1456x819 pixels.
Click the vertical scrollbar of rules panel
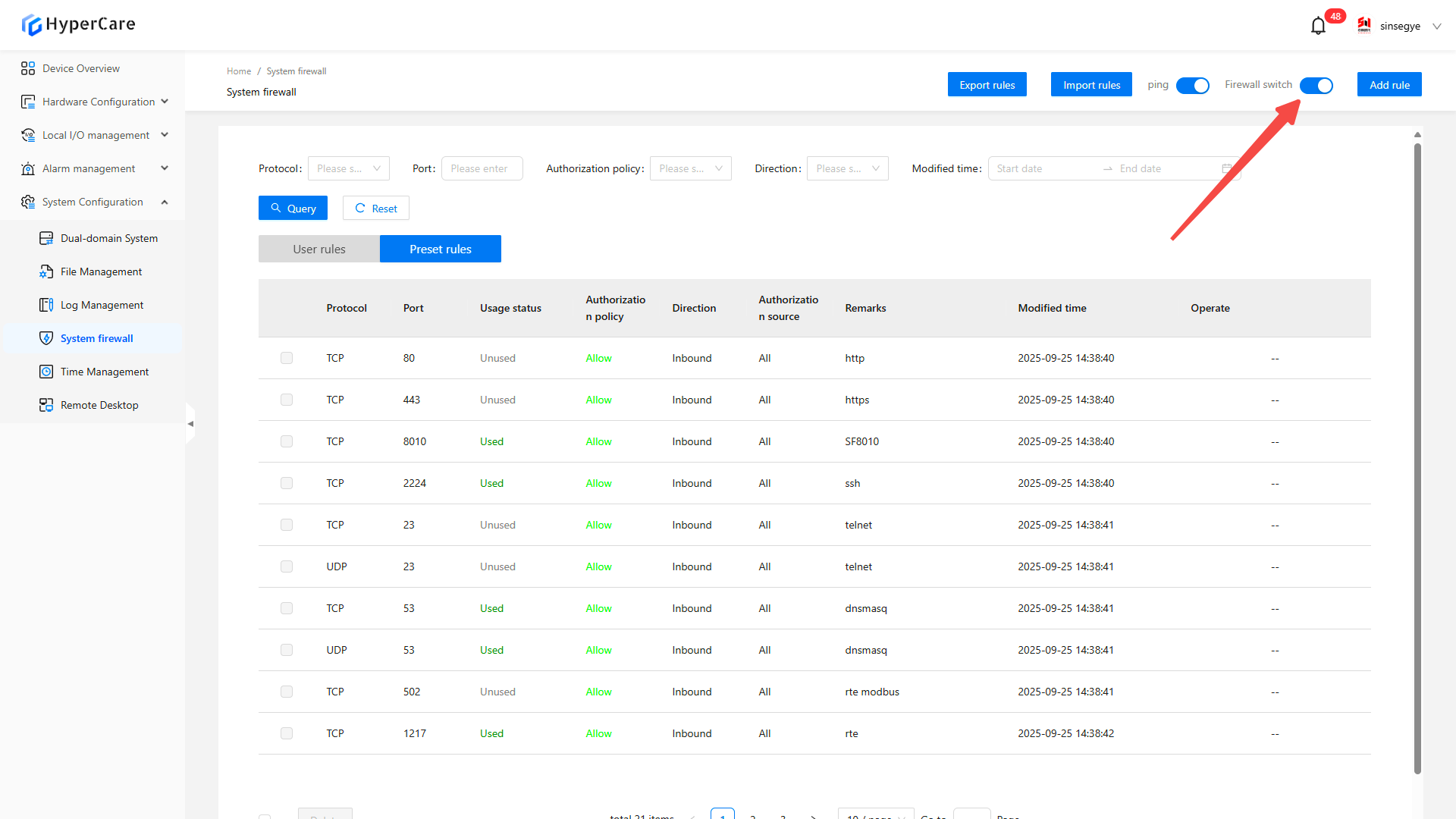pyautogui.click(x=1417, y=455)
